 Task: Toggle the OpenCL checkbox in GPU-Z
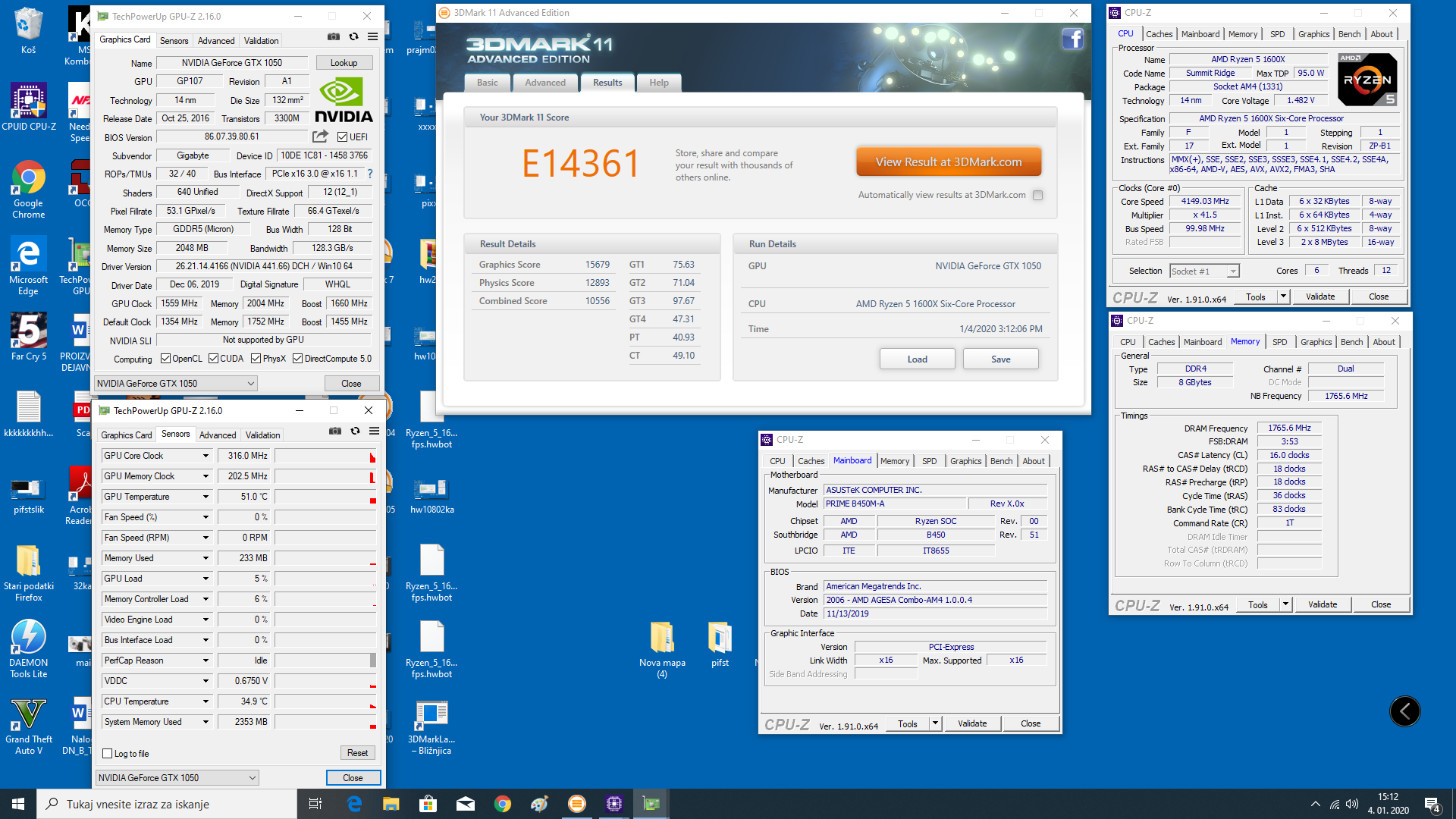point(165,359)
